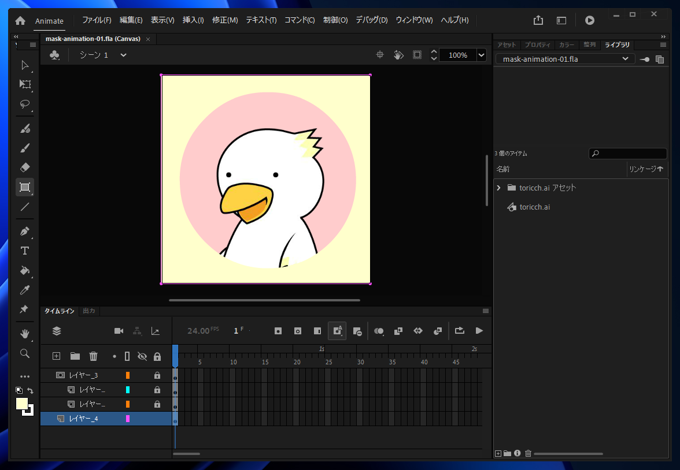Select the Lasso tool in the toolbar
This screenshot has width=680, height=470.
(25, 104)
